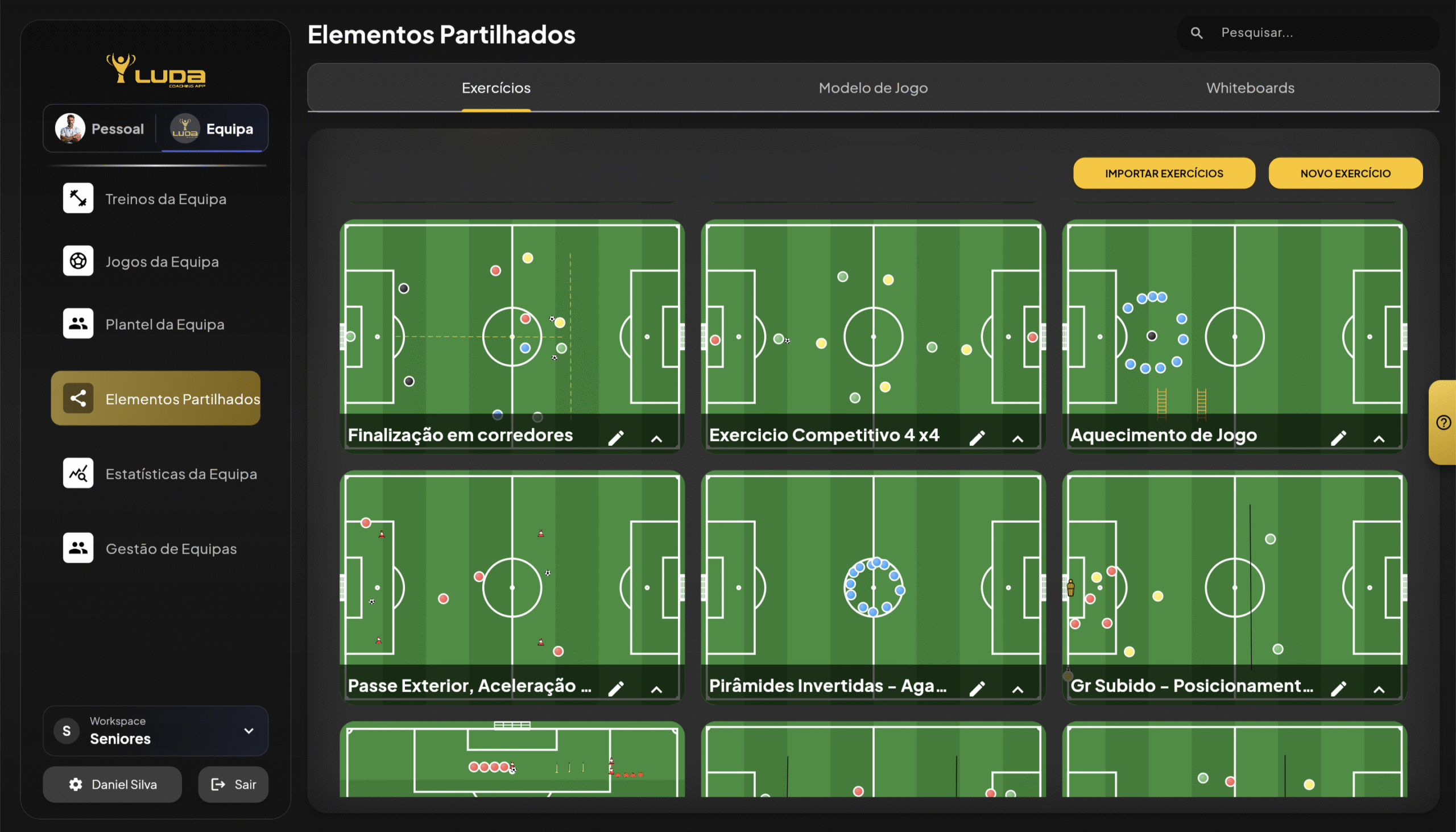This screenshot has width=1456, height=832.
Task: Open the Modelo de Jogo tab
Action: point(873,88)
